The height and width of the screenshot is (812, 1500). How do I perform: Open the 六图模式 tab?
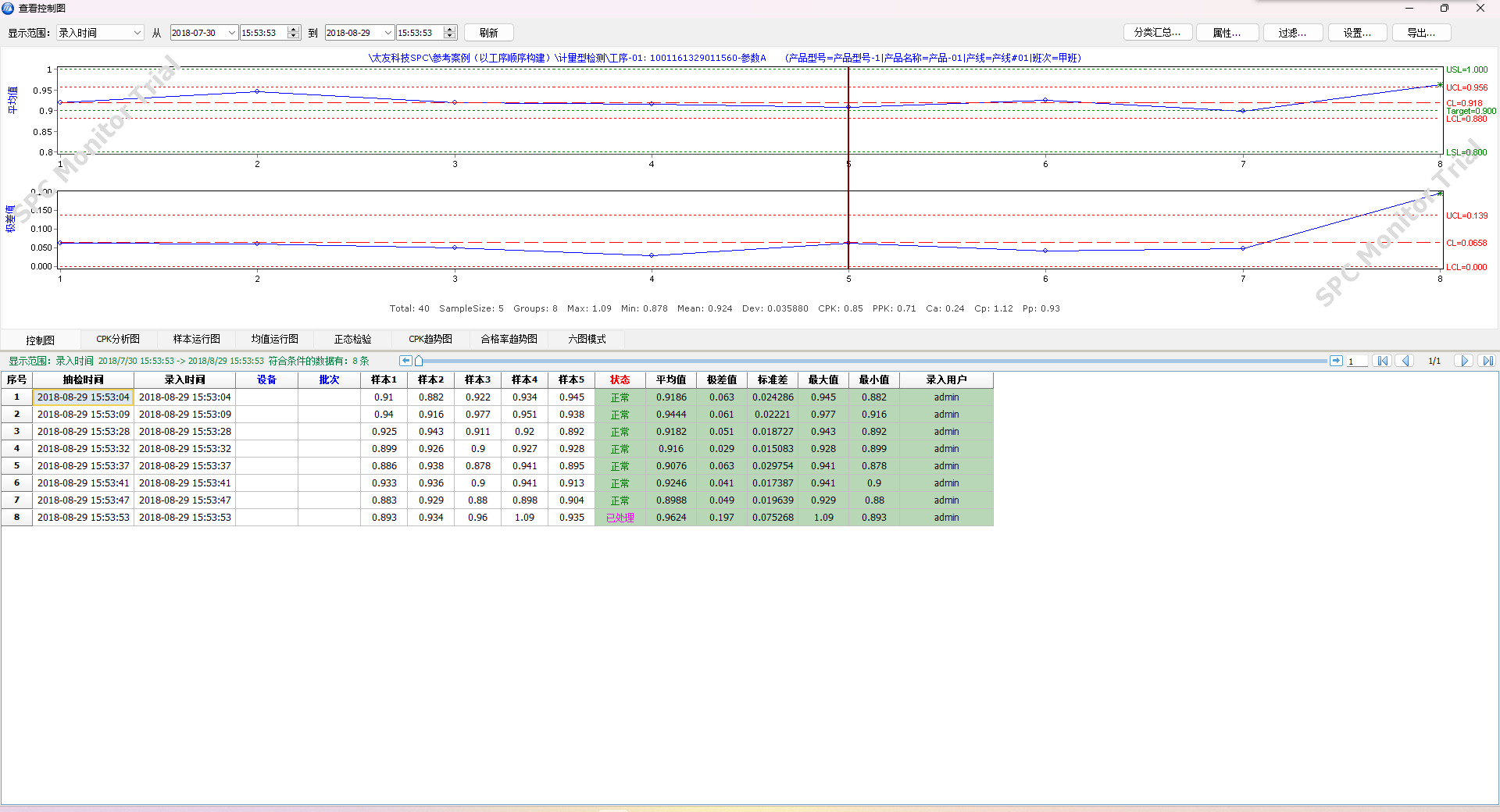click(x=587, y=339)
